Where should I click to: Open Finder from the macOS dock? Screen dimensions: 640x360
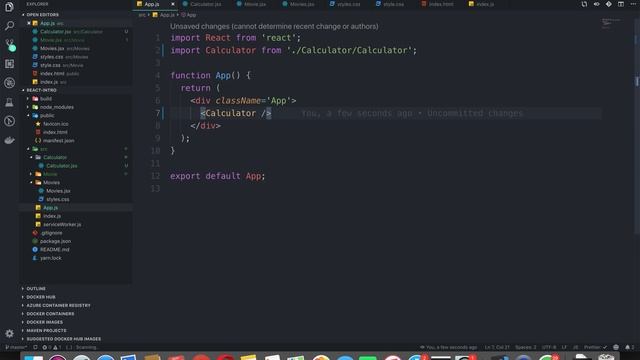[33, 357]
